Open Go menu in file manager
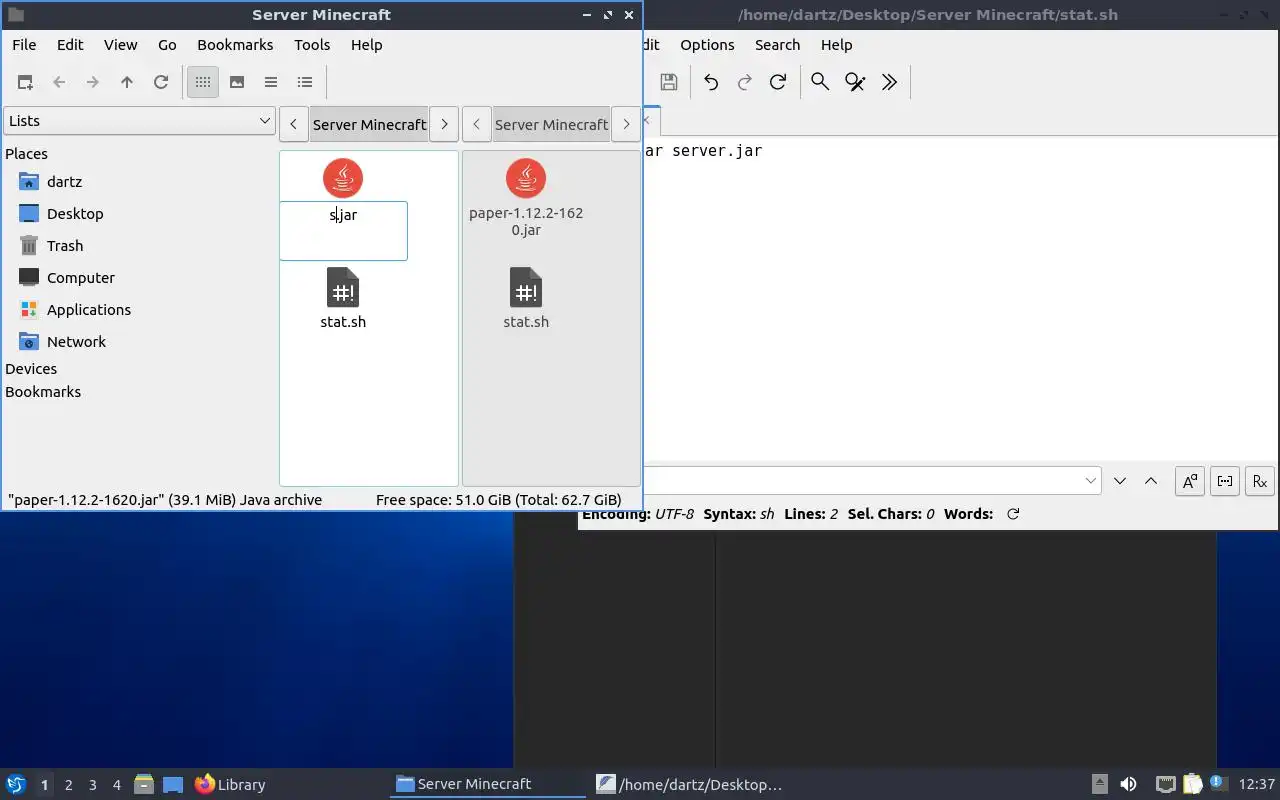The image size is (1280, 800). click(x=167, y=45)
